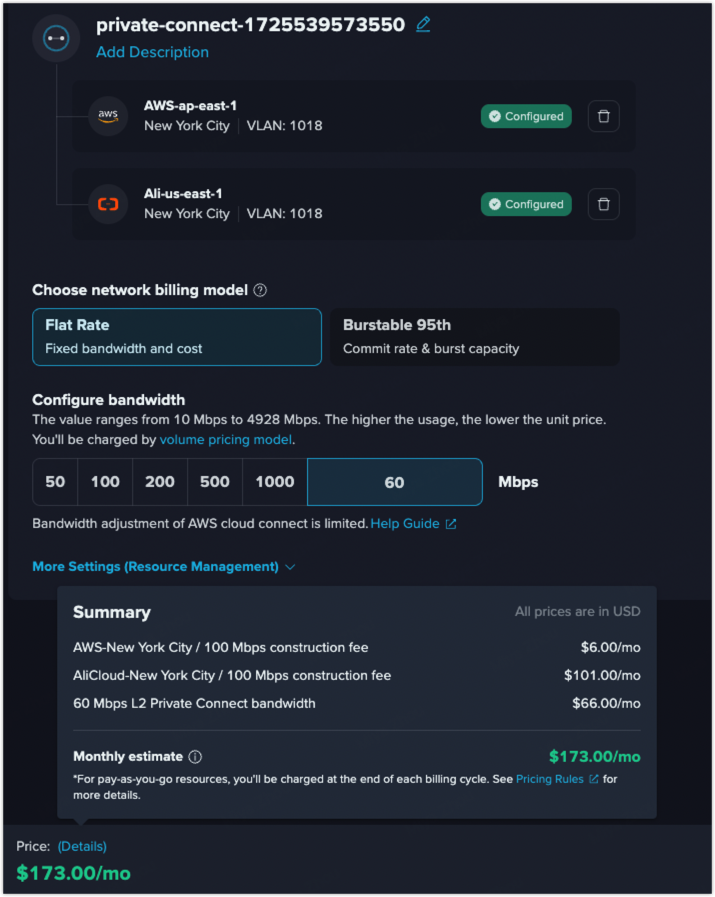Open the volume pricing model link
The height and width of the screenshot is (897, 715).
pyautogui.click(x=225, y=439)
